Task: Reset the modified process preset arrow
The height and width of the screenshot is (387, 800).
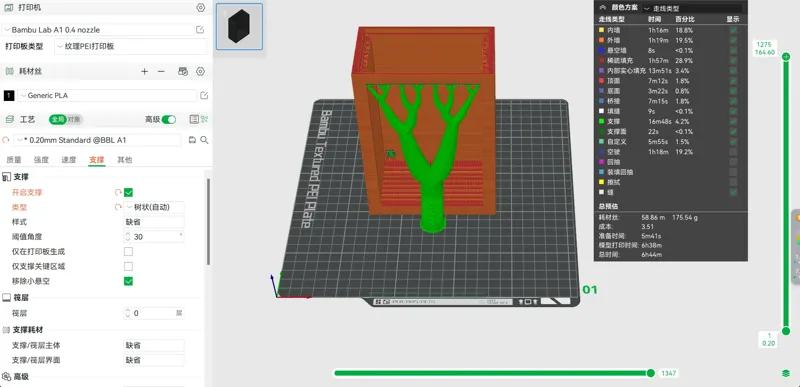Action: tap(6, 140)
